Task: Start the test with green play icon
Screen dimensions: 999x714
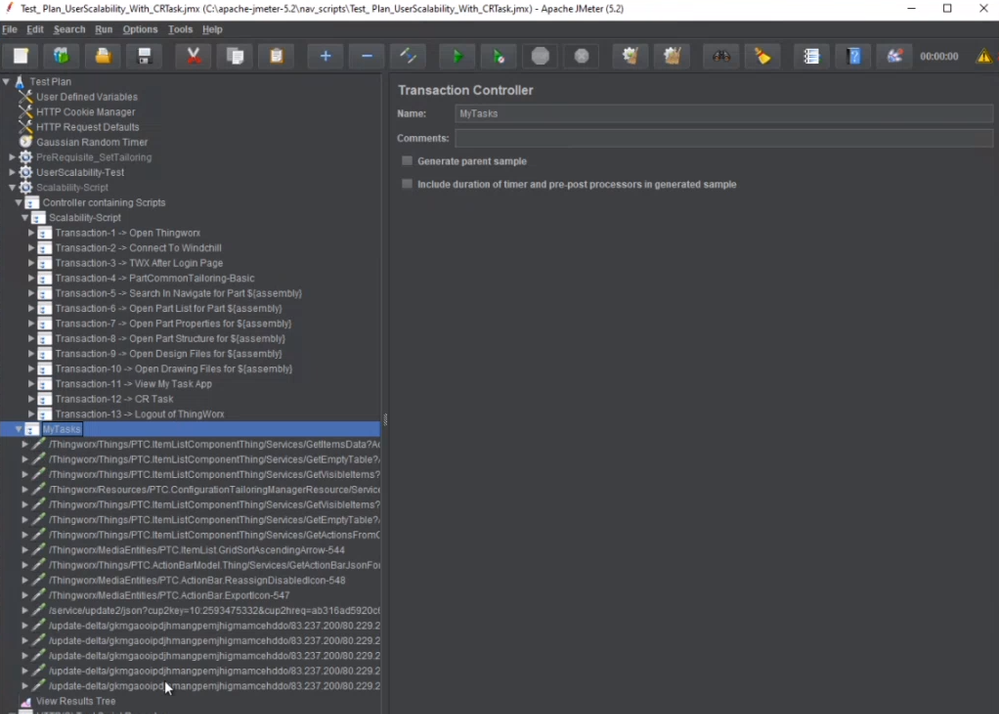Action: [x=457, y=56]
